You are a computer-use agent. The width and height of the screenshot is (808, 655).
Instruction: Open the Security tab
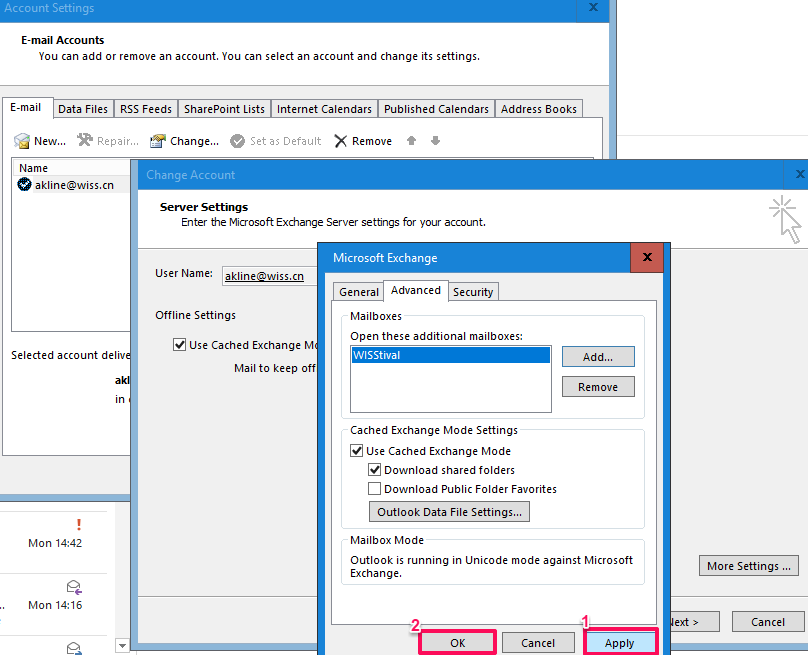pyautogui.click(x=473, y=292)
